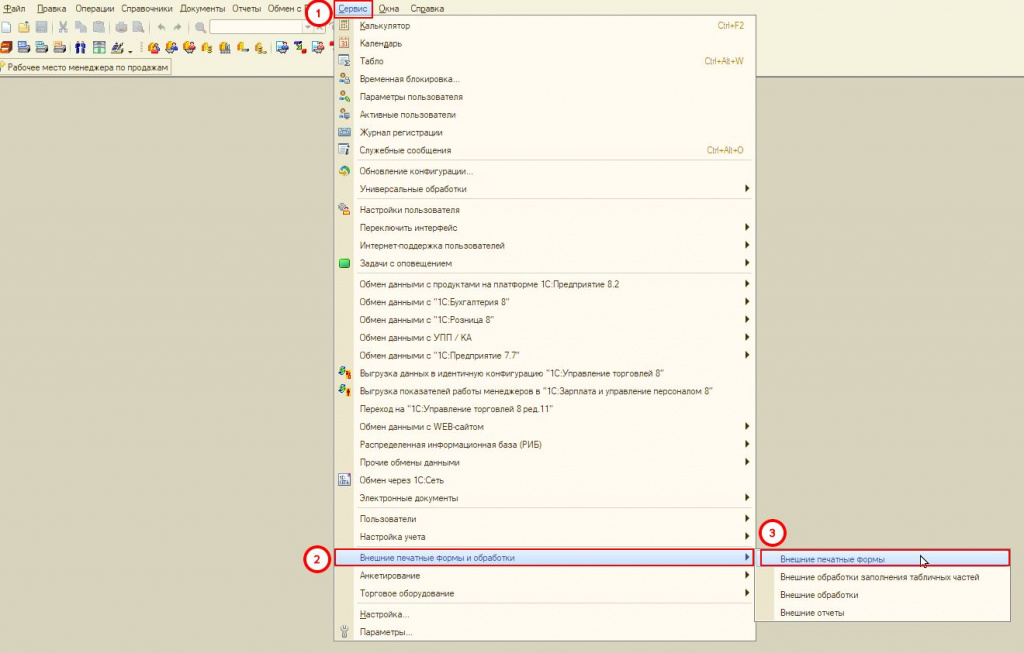The image size is (1024, 653).
Task: Click into the toolbar search input field
Action: 255,27
